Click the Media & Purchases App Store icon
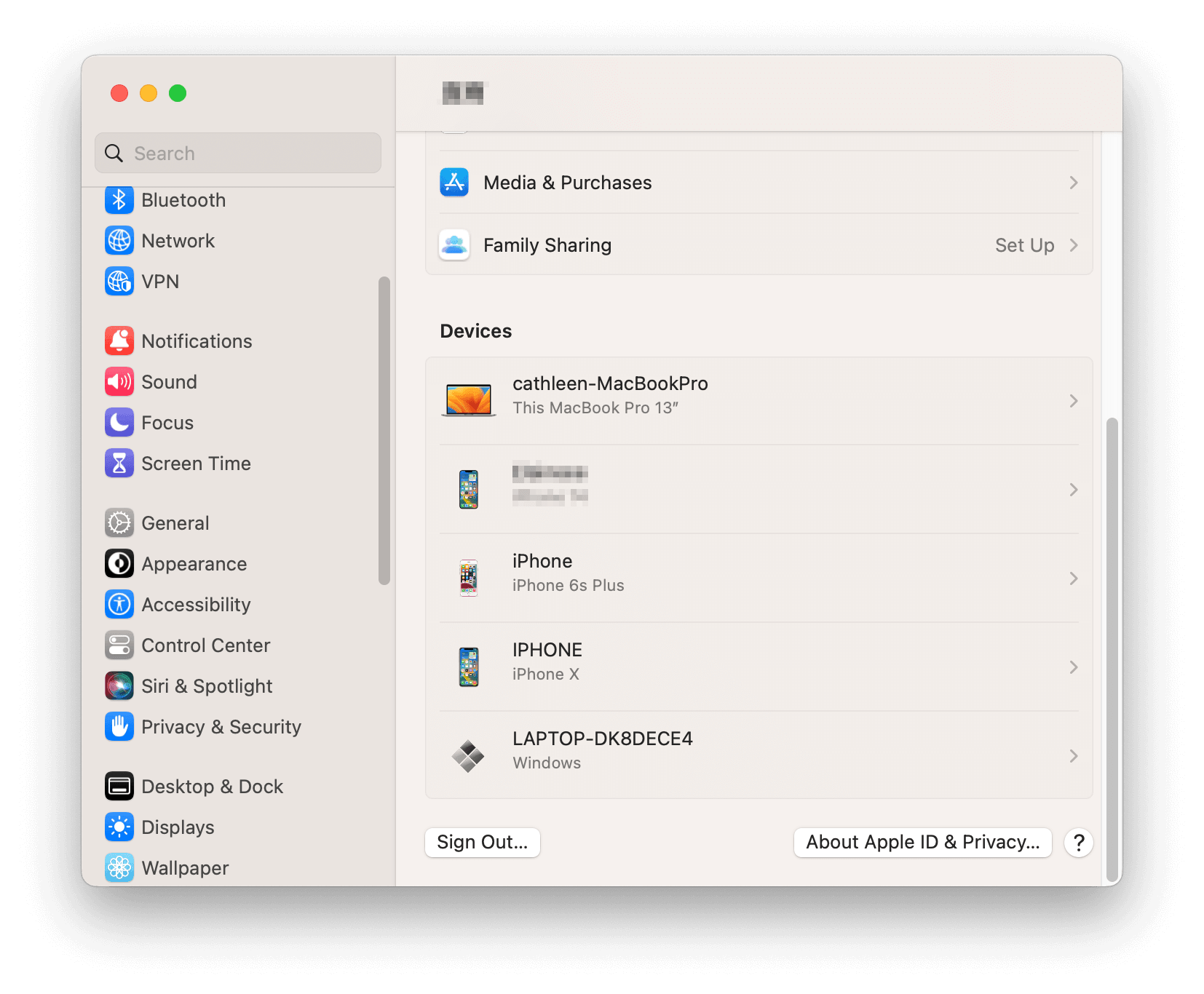 click(454, 183)
